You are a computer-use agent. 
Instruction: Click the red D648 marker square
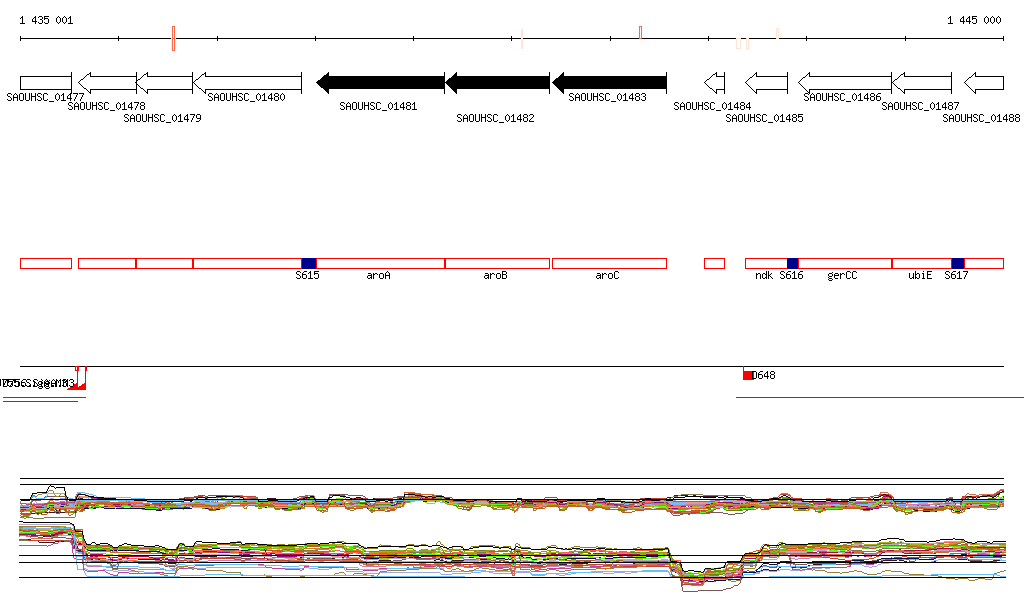[x=748, y=375]
